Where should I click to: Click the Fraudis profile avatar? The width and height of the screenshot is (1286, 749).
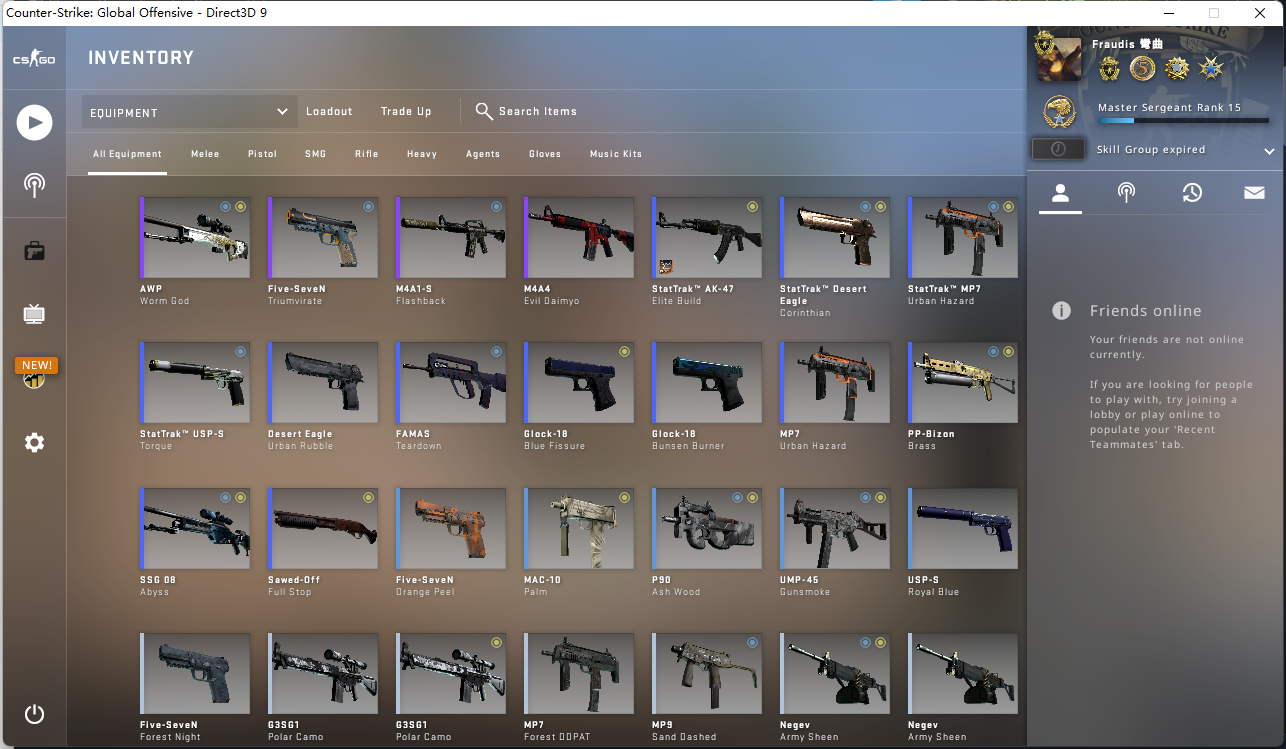coord(1058,60)
